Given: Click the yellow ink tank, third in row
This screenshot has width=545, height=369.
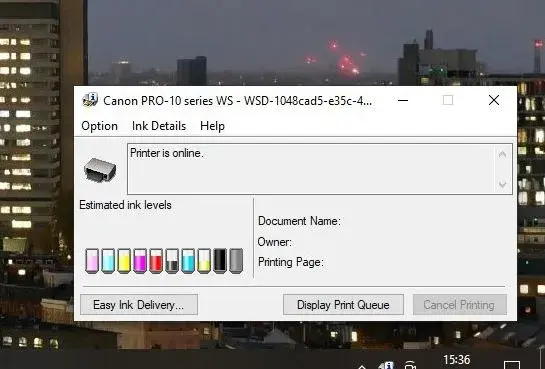Looking at the screenshot, I should [x=124, y=261].
